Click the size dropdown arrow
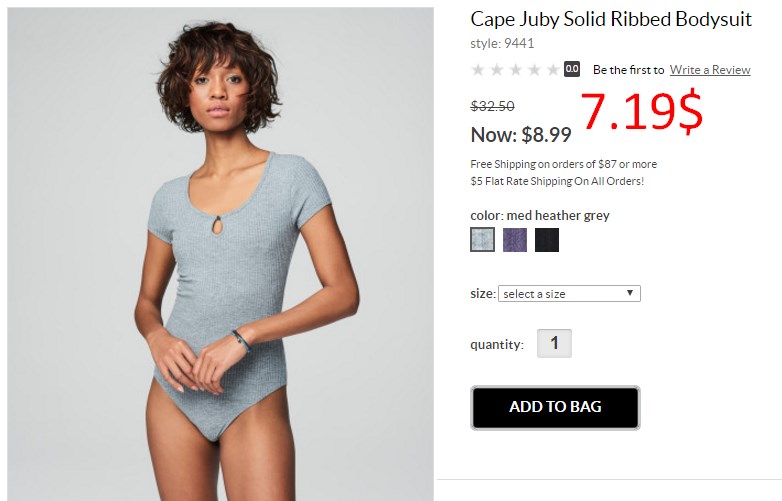Image resolution: width=782 pixels, height=501 pixels. tap(630, 293)
